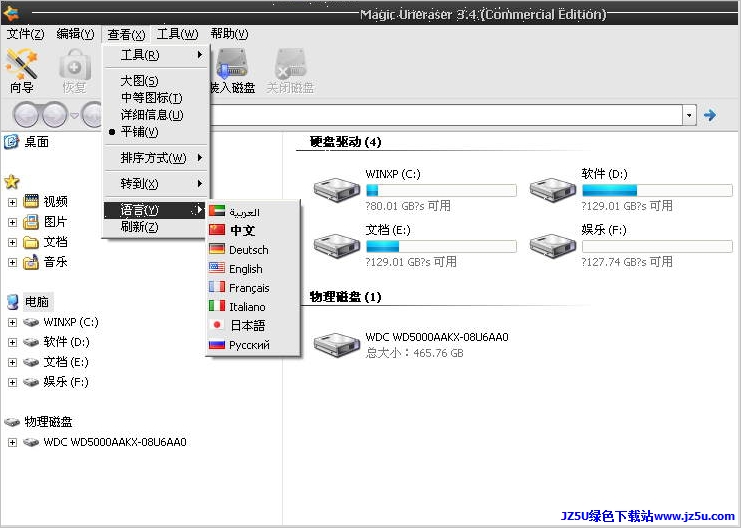This screenshot has width=741, height=528.
Task: Open the 娱乐 (F:) drive icon in main pane
Action: (552, 246)
